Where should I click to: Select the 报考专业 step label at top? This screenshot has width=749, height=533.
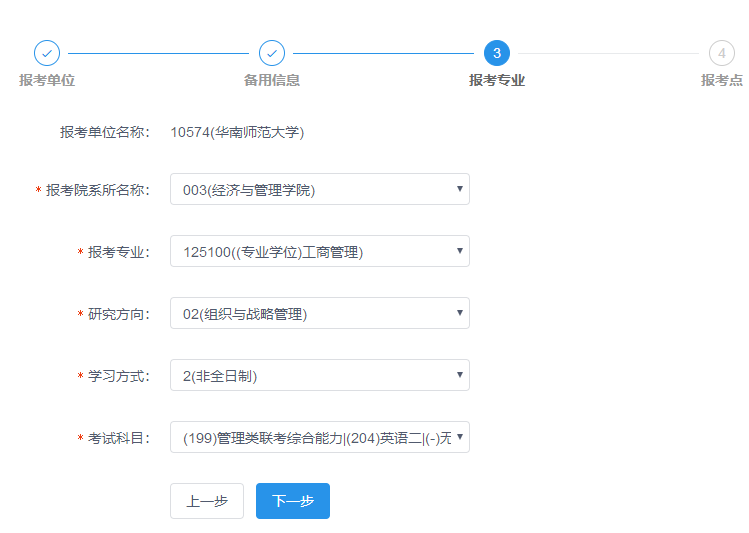coord(497,80)
